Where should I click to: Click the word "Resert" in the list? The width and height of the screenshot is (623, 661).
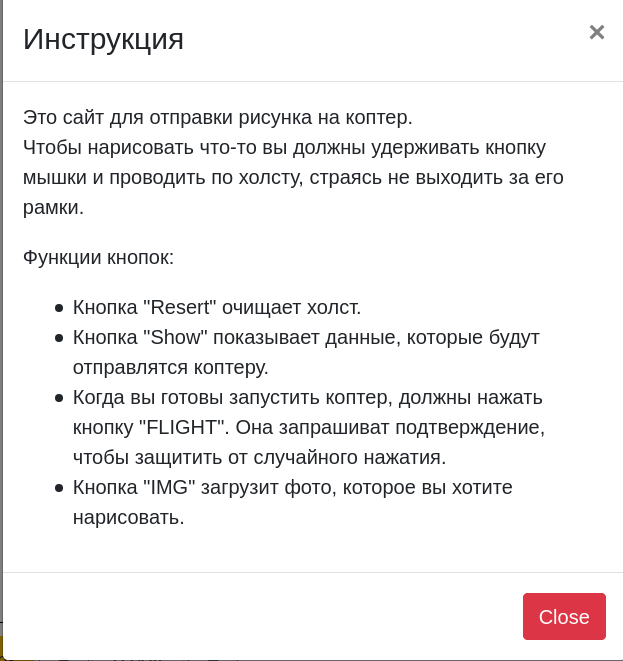pyautogui.click(x=182, y=307)
